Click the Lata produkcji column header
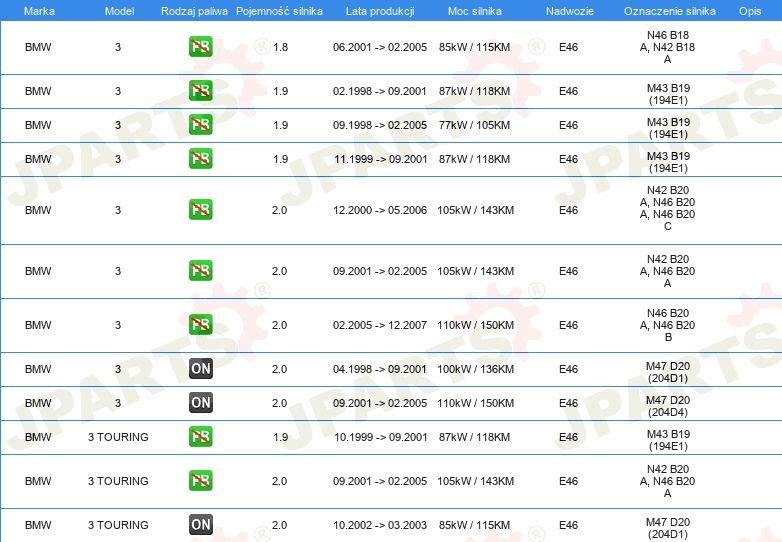 [380, 11]
